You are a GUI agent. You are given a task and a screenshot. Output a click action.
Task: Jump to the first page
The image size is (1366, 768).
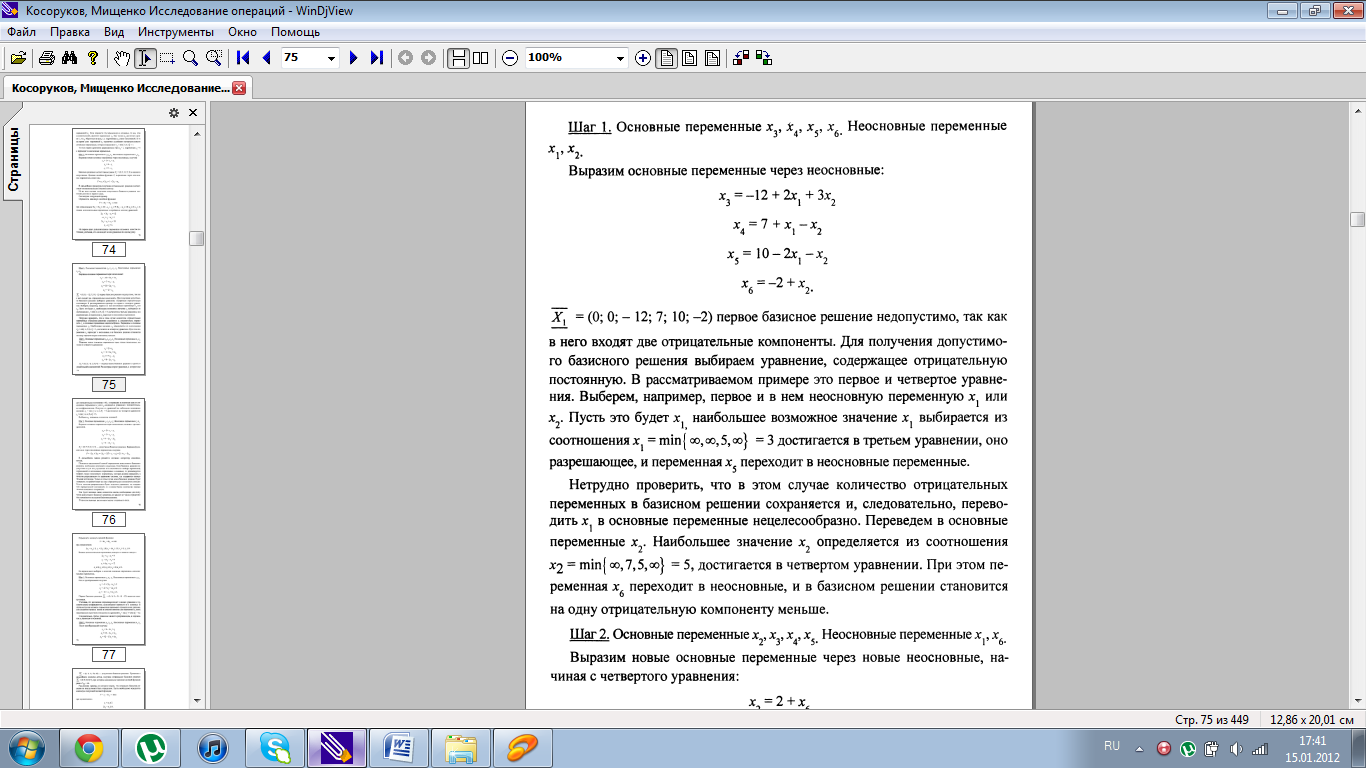click(242, 58)
